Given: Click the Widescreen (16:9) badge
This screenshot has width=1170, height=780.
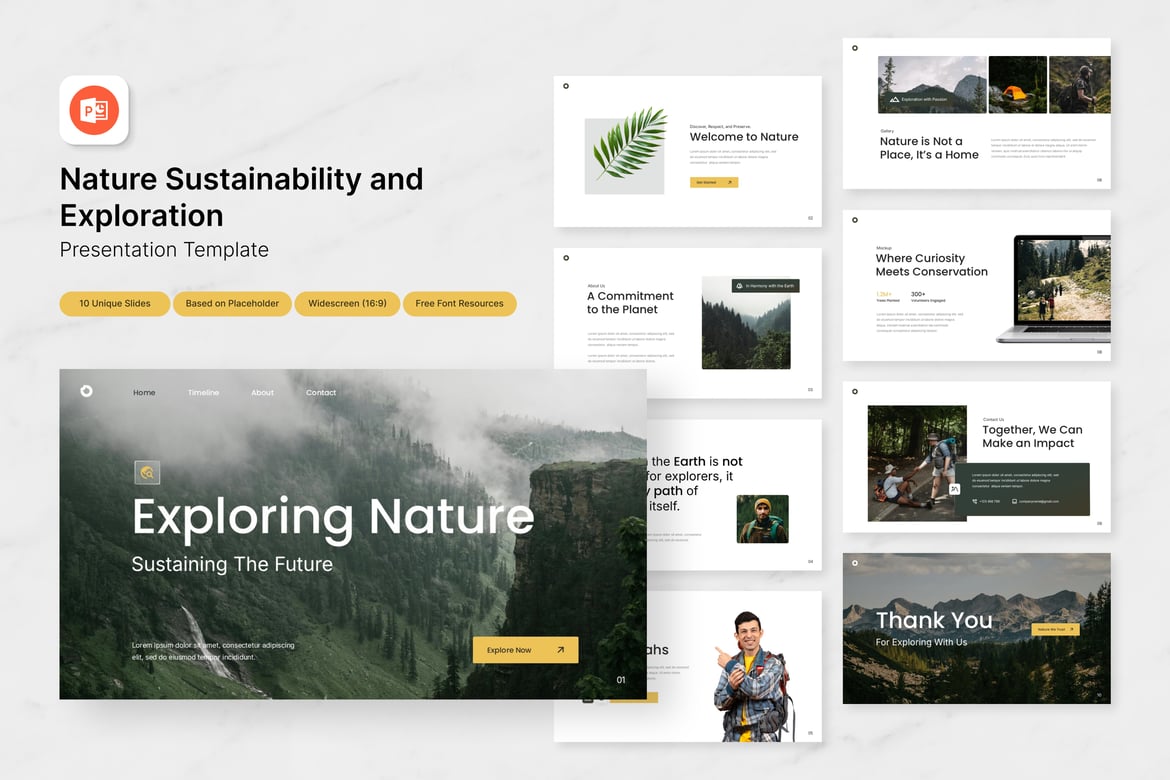Looking at the screenshot, I should tap(347, 304).
